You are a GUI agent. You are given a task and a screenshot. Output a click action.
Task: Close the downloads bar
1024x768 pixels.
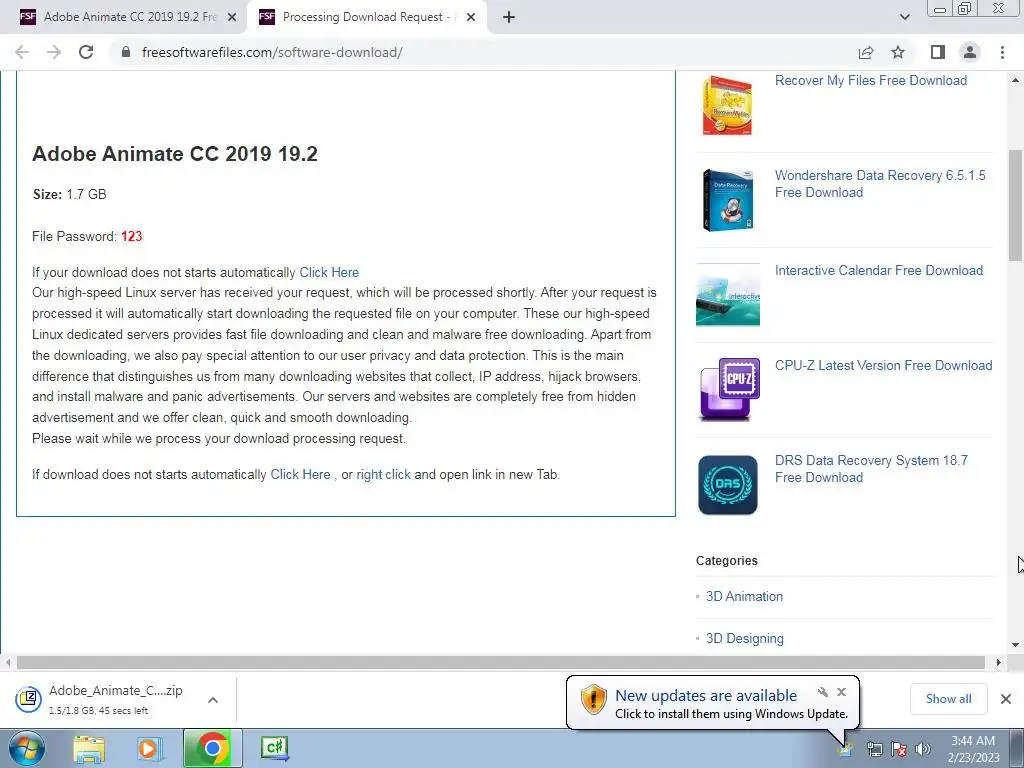tap(1006, 699)
